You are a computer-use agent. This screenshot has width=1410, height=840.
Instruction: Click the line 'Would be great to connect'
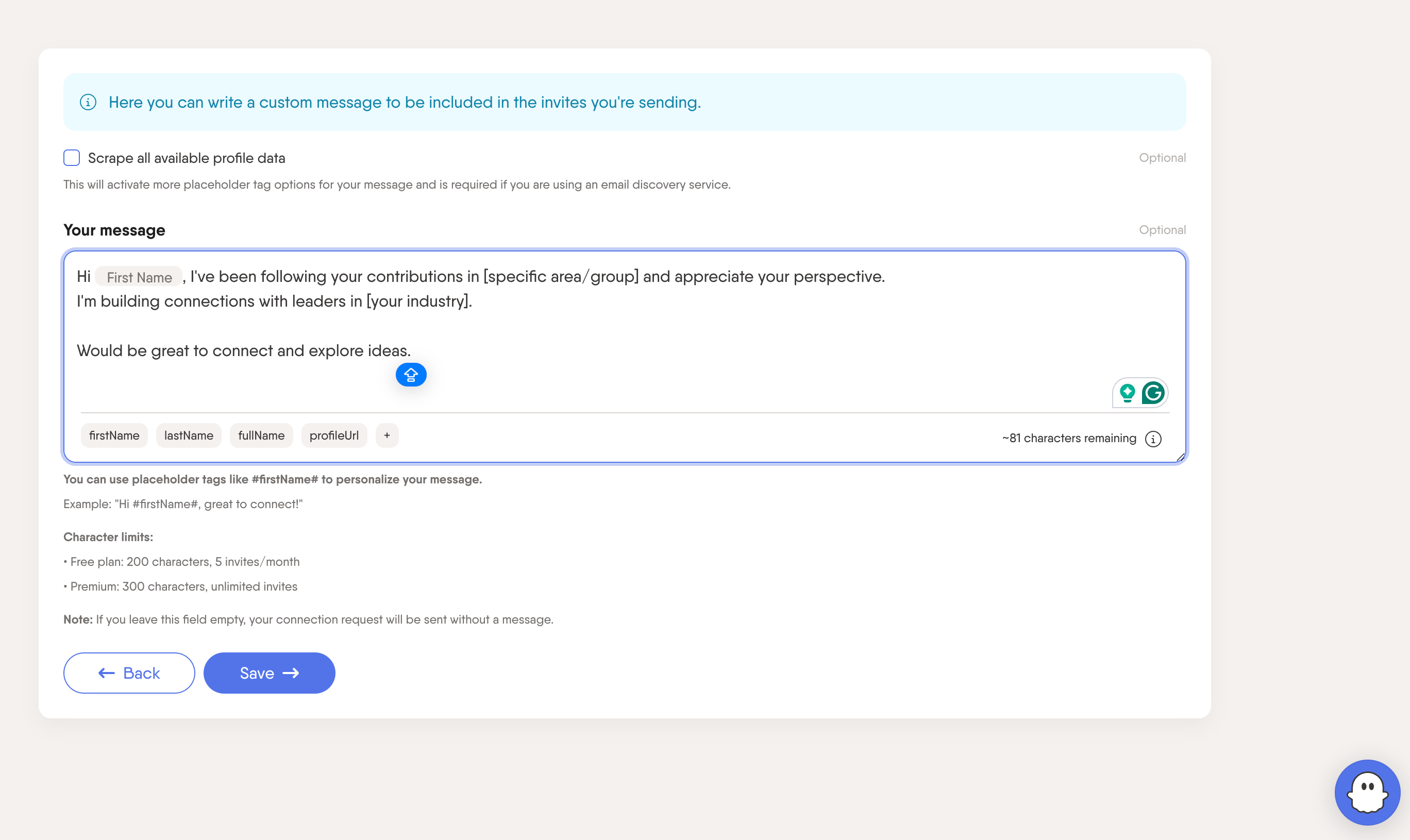coord(243,351)
